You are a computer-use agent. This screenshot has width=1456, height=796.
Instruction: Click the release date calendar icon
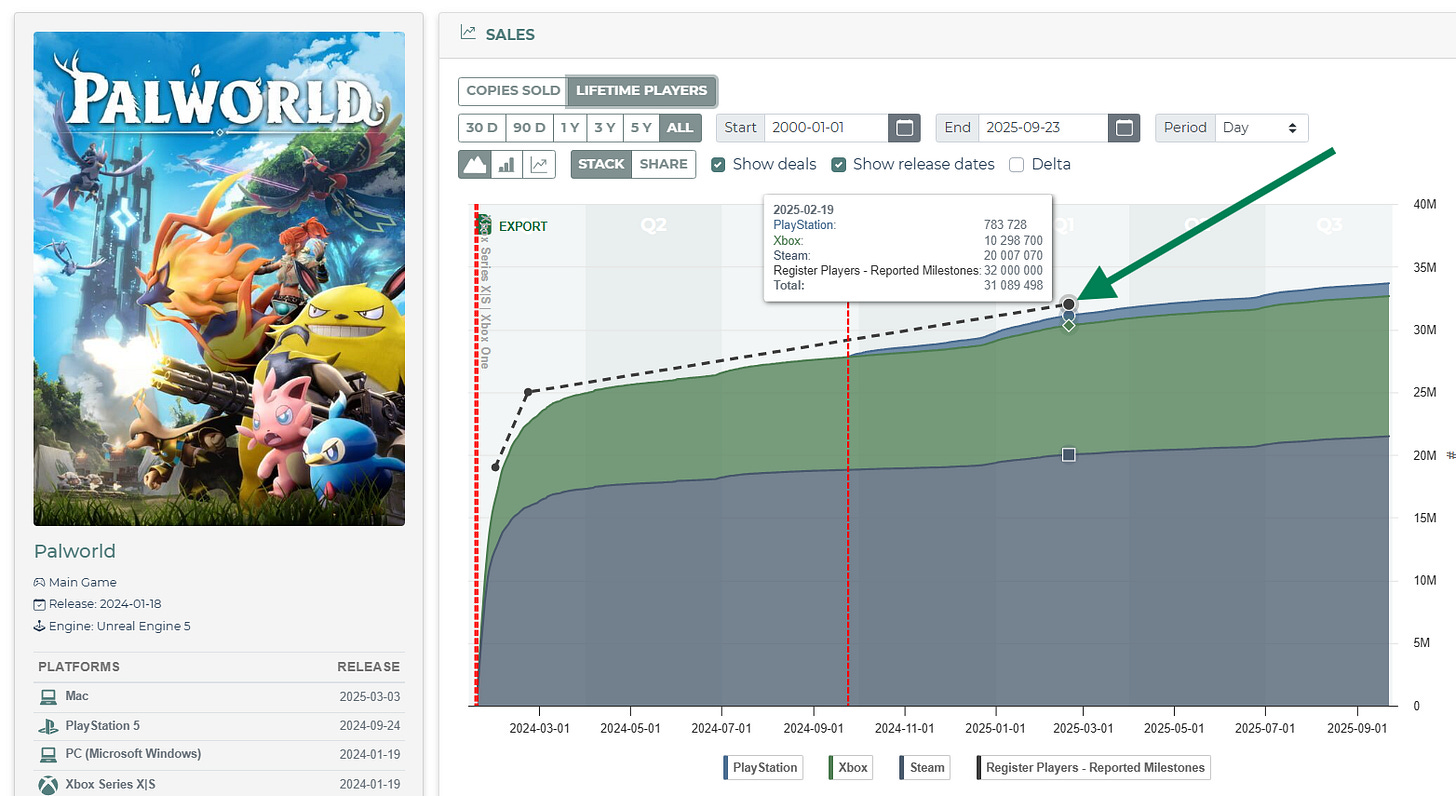point(39,604)
